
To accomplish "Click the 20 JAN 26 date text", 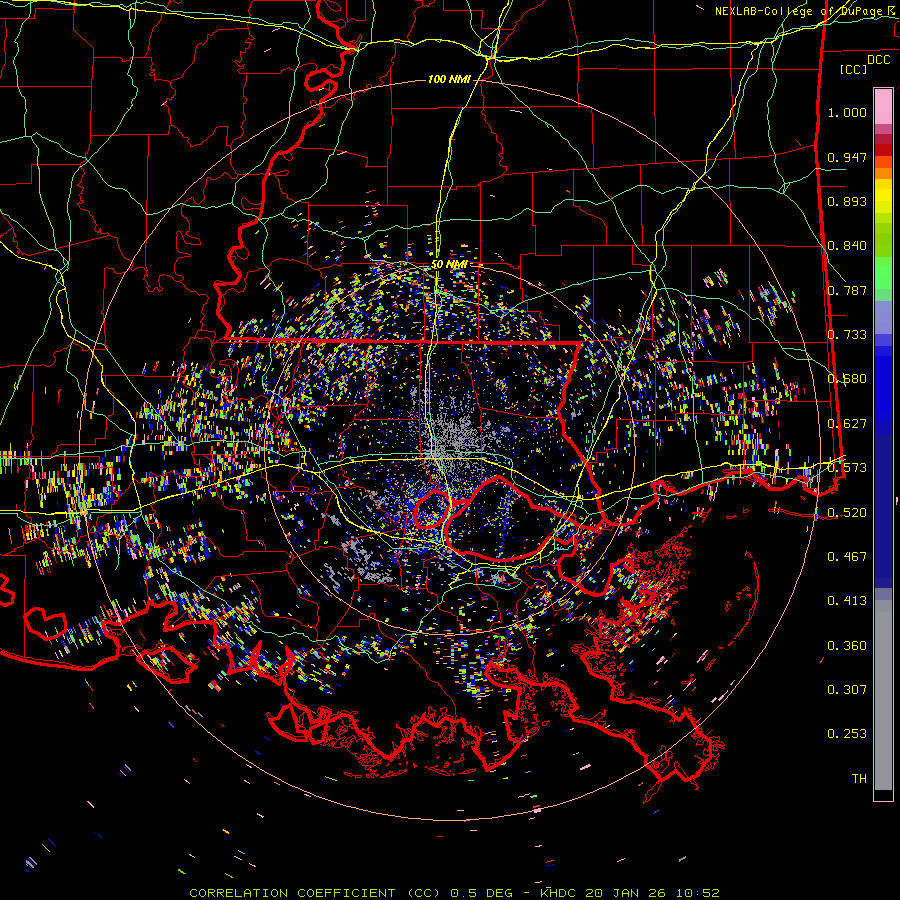I will 627,893.
